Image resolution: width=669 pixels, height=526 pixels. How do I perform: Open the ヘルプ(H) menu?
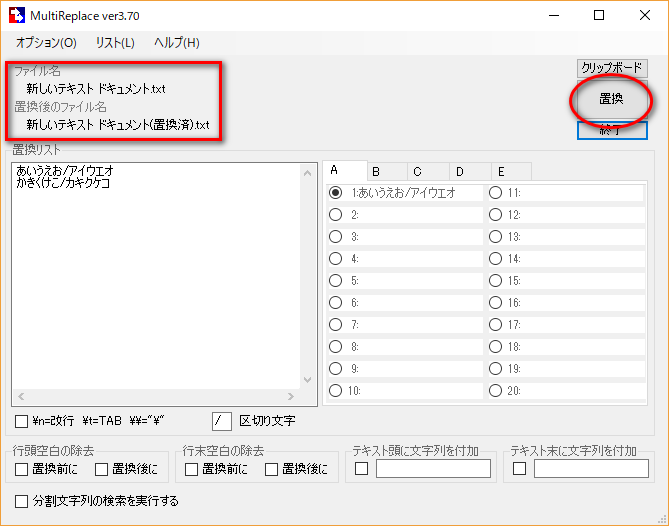tap(177, 43)
